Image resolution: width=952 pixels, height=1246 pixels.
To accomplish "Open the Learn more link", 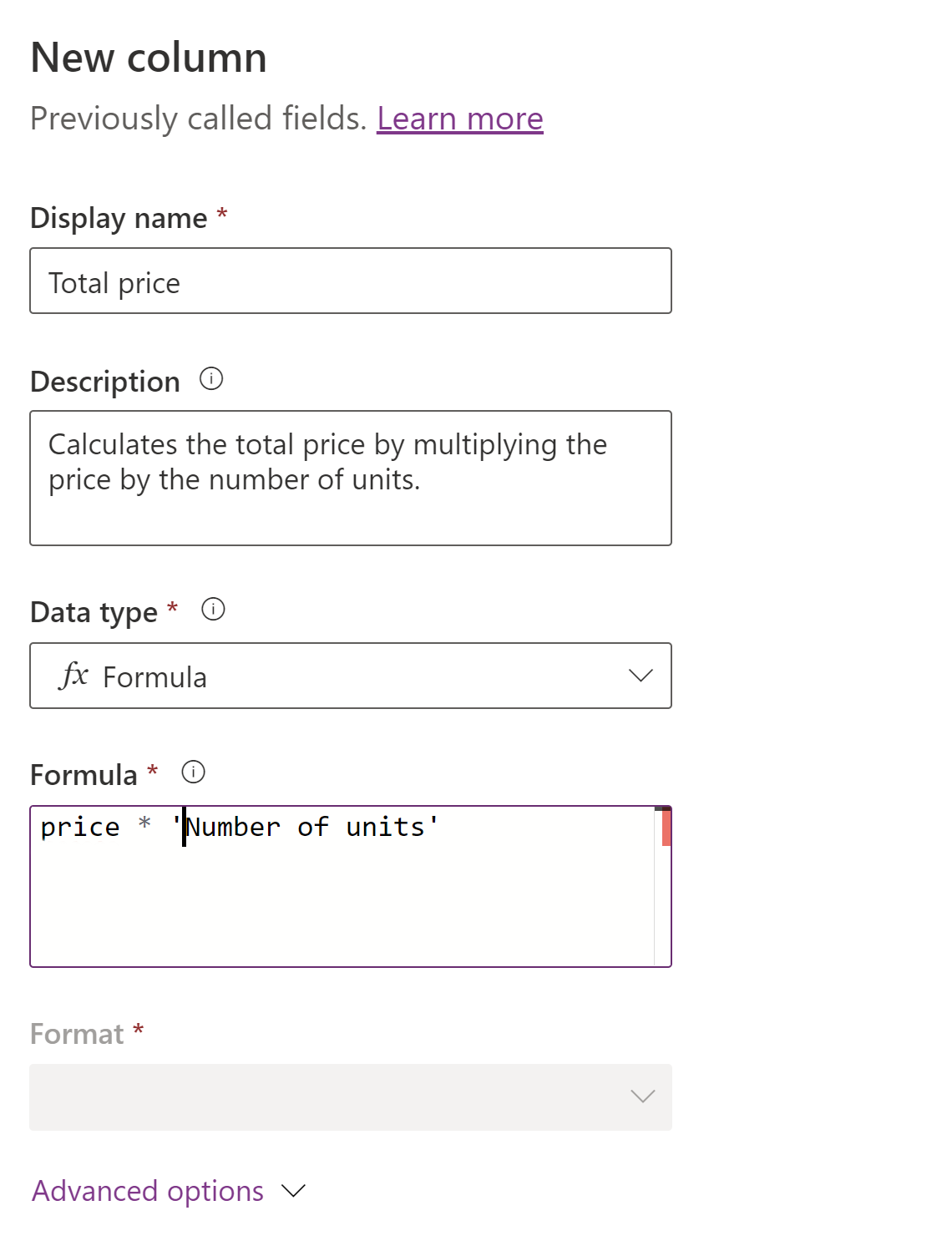I will (x=460, y=119).
